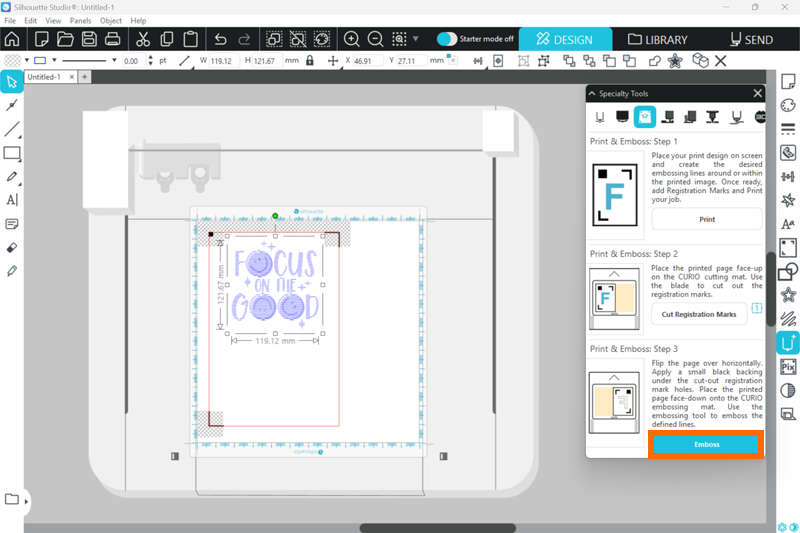This screenshot has width=800, height=533.
Task: Click the Print icon in top toolbar
Action: coord(112,40)
